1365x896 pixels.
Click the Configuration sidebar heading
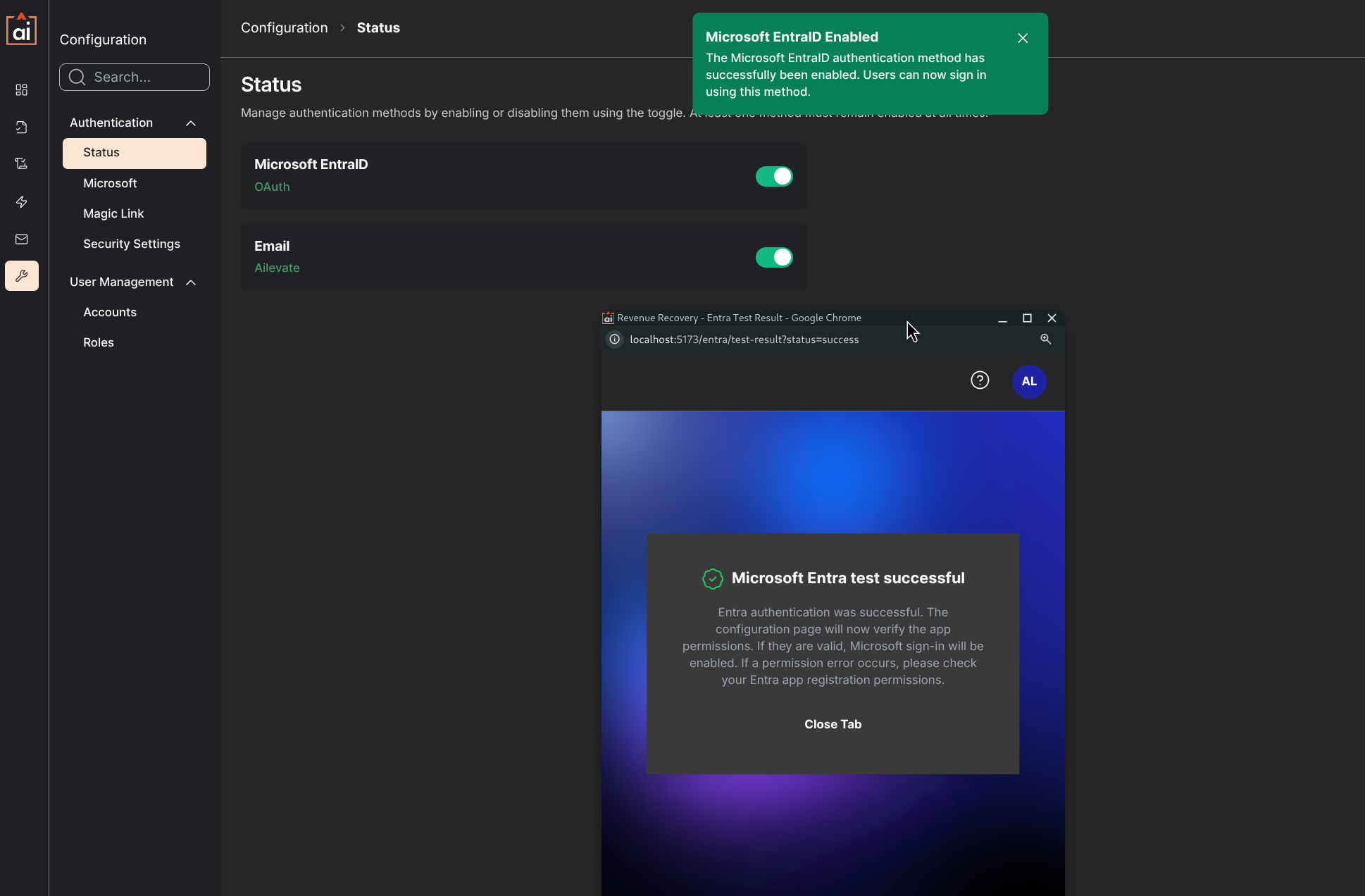tap(103, 39)
